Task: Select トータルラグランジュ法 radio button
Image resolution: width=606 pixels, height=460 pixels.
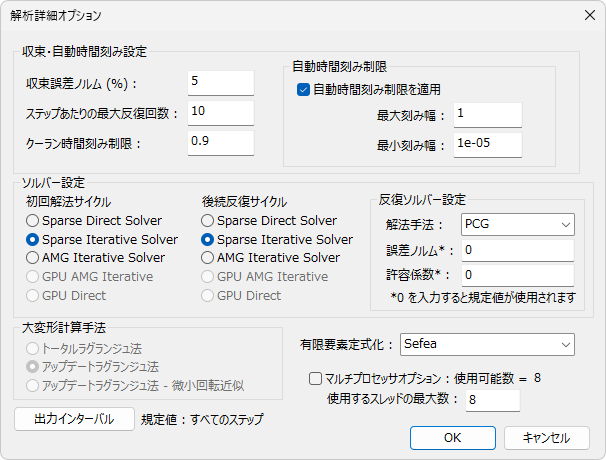Action: pyautogui.click(x=32, y=349)
